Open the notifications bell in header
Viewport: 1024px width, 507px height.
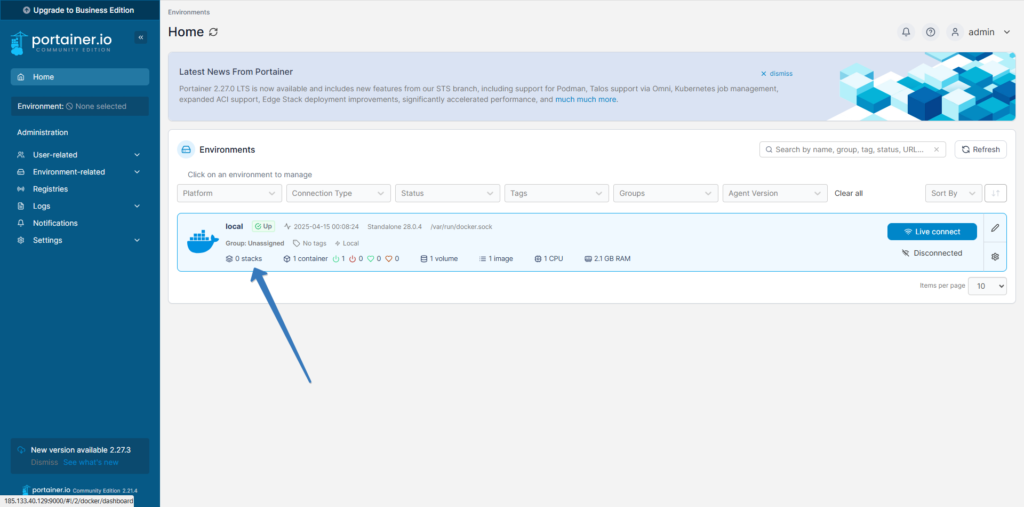pos(906,32)
